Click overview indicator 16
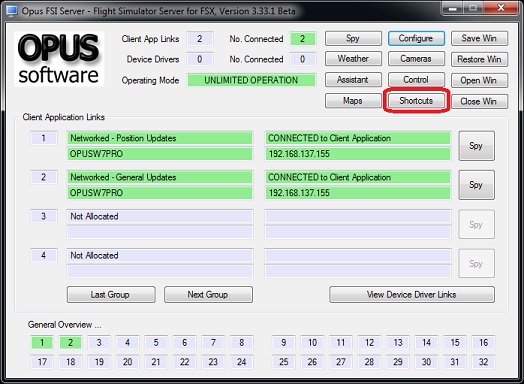The width and height of the screenshot is (524, 384). (x=484, y=343)
